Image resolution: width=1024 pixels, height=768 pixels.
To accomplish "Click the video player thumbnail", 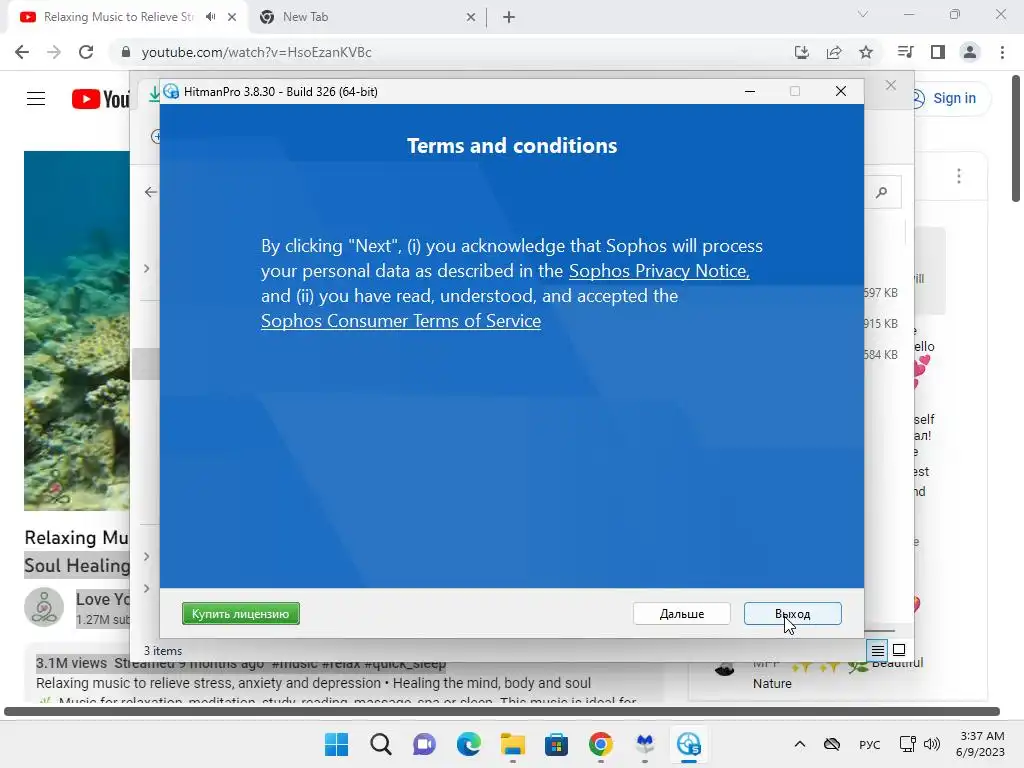I will (x=76, y=330).
